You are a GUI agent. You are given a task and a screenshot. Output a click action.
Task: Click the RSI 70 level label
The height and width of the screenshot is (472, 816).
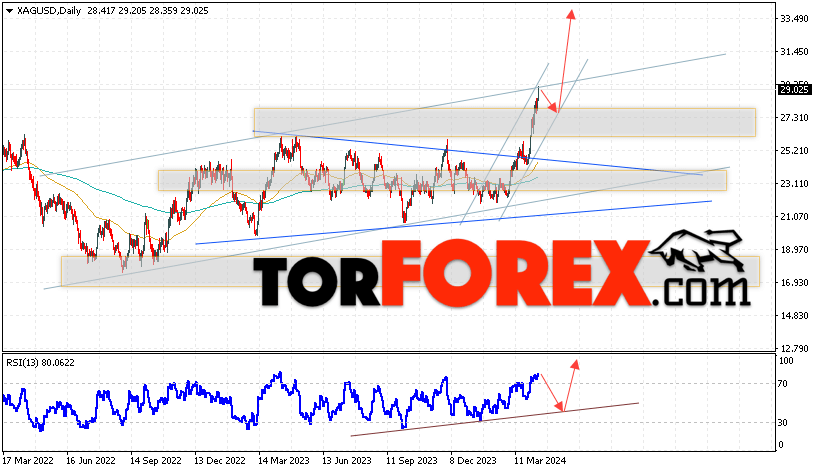(x=782, y=384)
